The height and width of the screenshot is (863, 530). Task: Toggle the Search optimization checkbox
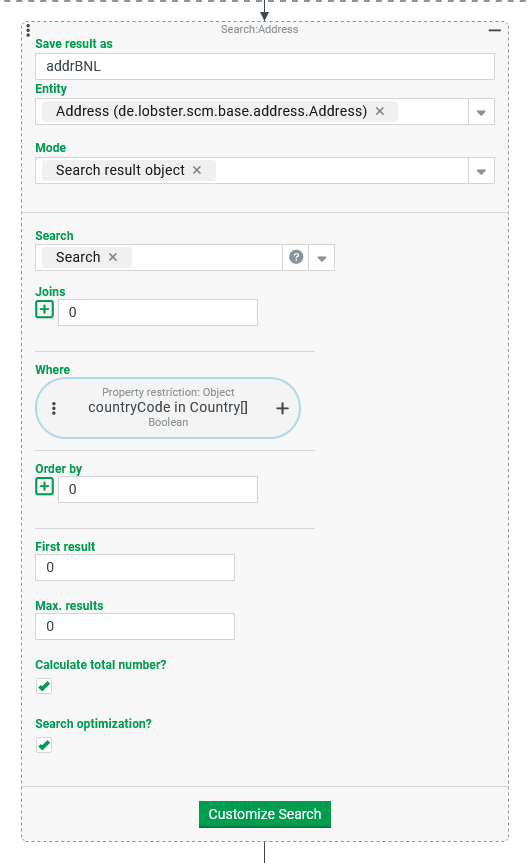click(44, 745)
